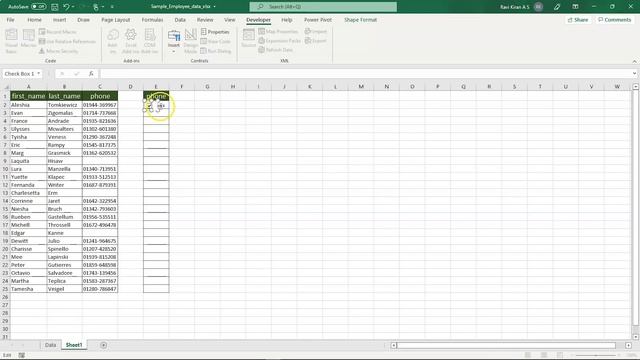Open the Review tab
The height and width of the screenshot is (360, 640).
coord(205,20)
